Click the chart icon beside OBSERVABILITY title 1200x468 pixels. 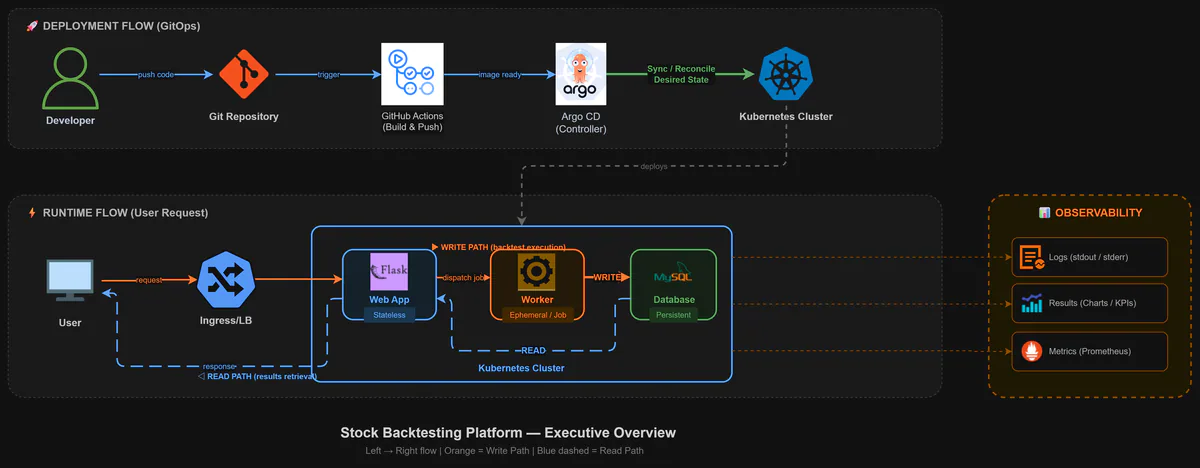pos(1044,212)
